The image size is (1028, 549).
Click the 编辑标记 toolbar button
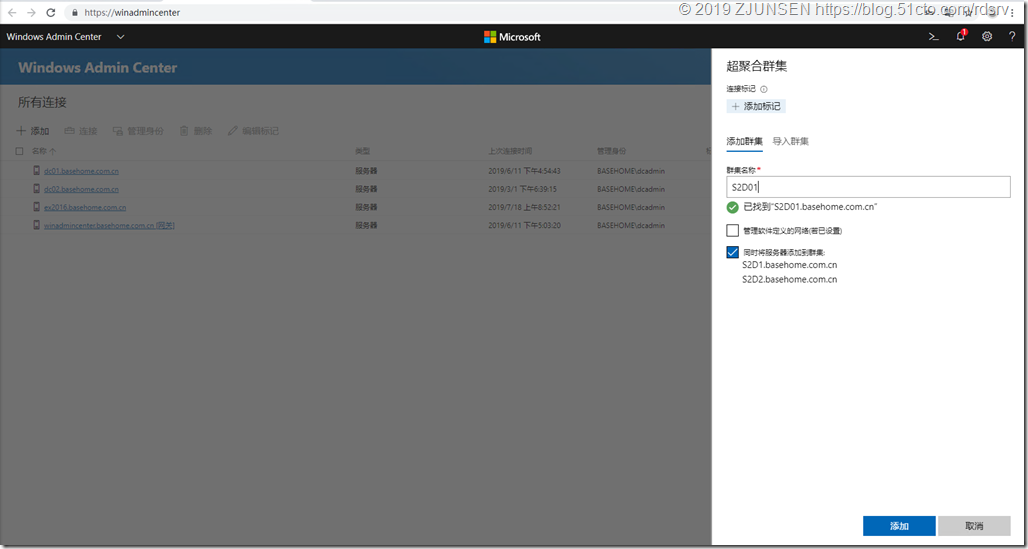click(x=253, y=131)
